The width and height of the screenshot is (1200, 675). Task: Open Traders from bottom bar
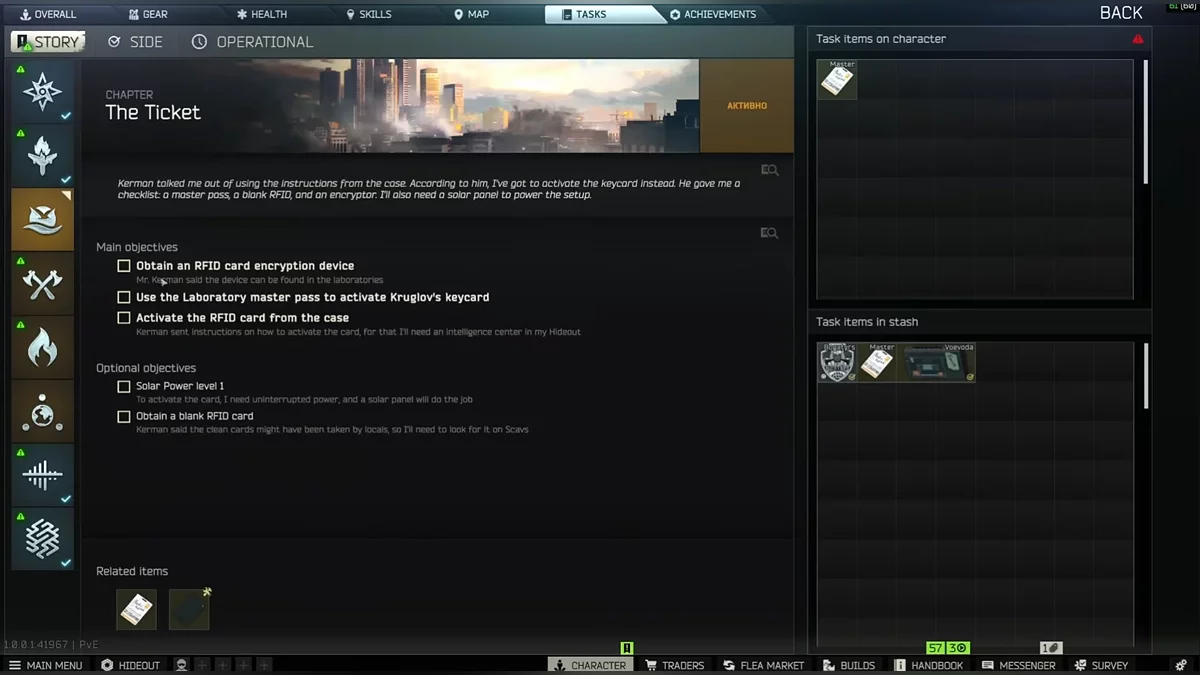(674, 665)
